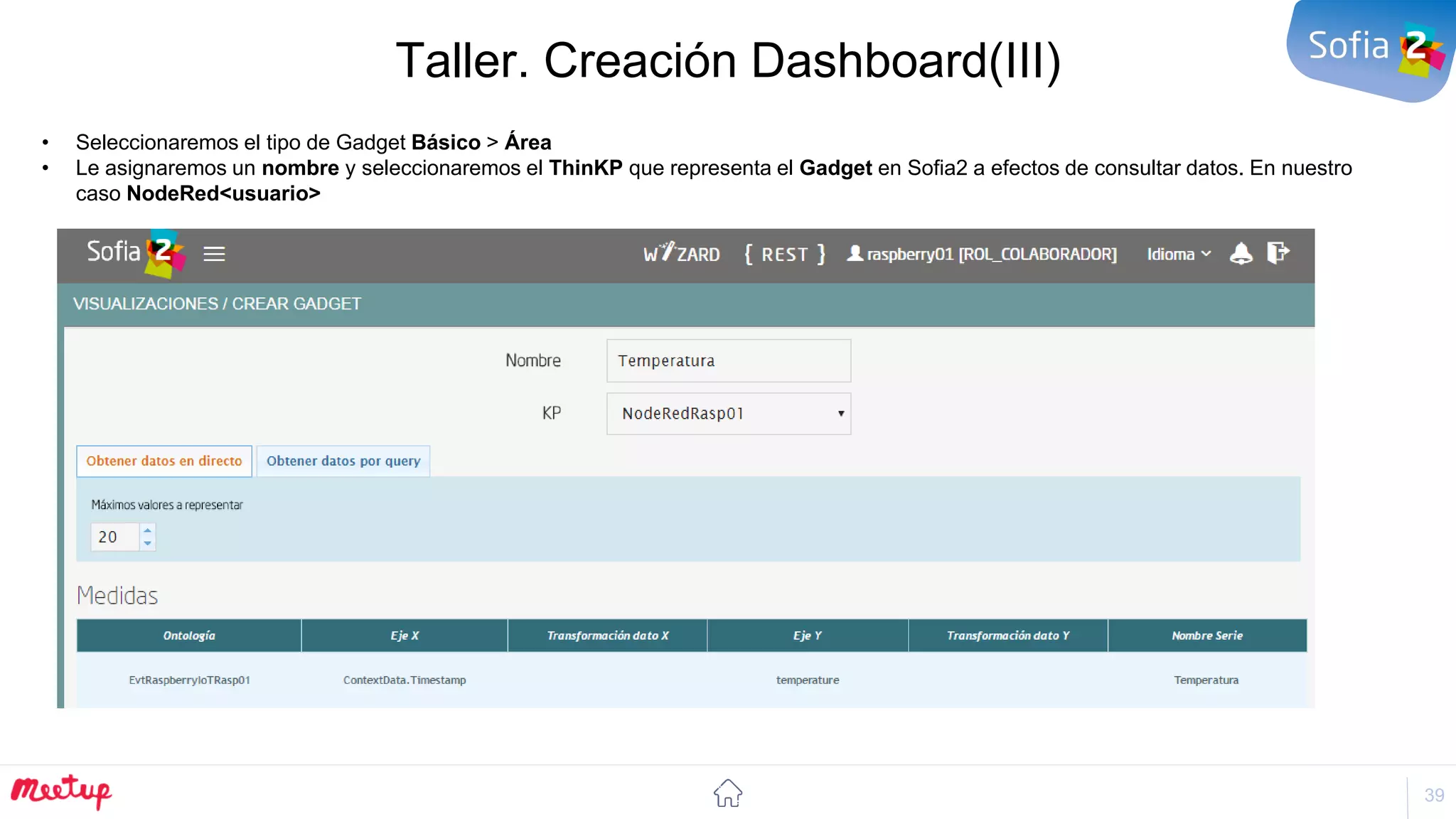The image size is (1456, 819).
Task: Switch to Obtener datos por query tab
Action: pyautogui.click(x=343, y=461)
